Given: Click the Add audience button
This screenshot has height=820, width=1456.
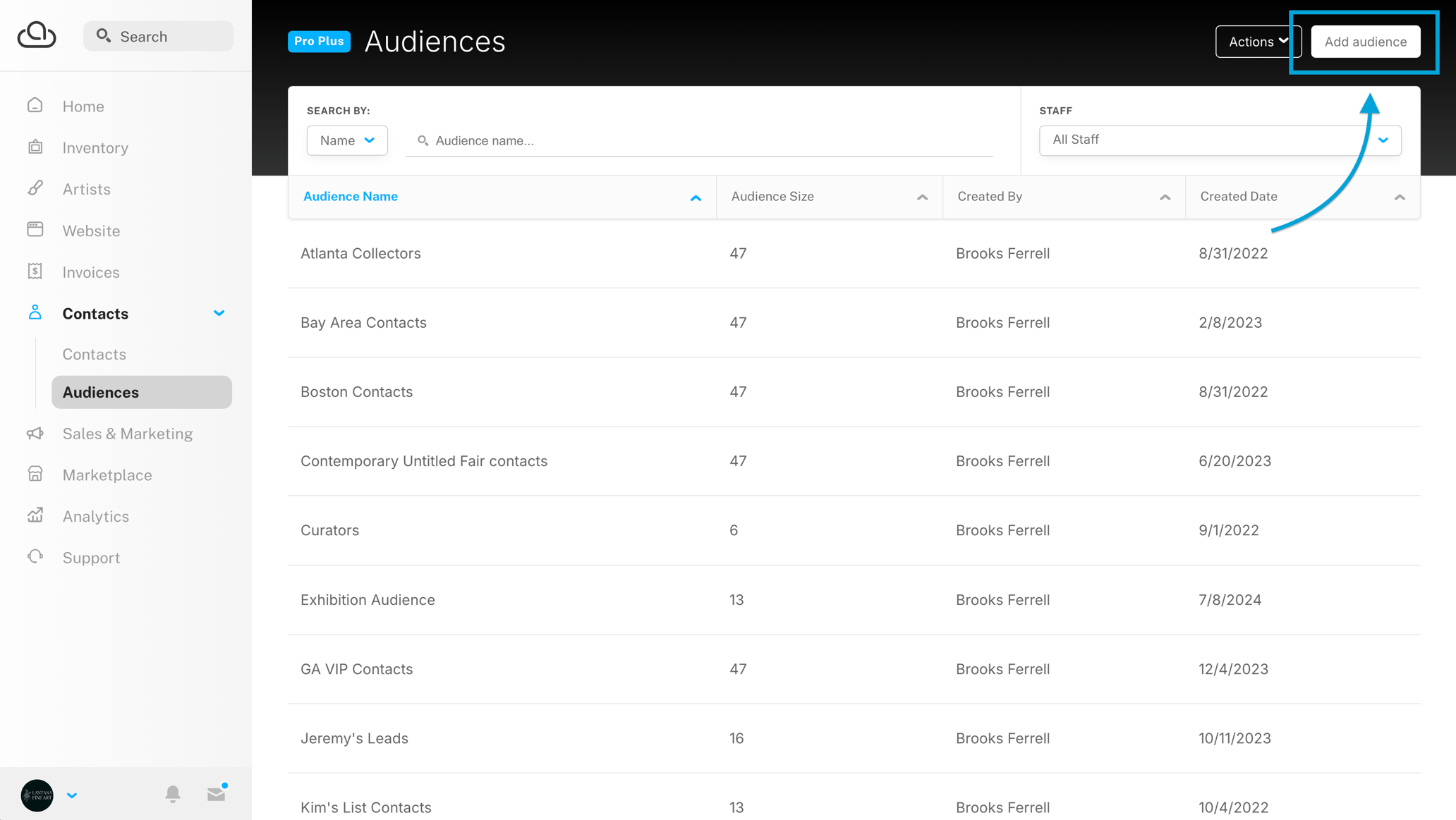Looking at the screenshot, I should [x=1364, y=41].
